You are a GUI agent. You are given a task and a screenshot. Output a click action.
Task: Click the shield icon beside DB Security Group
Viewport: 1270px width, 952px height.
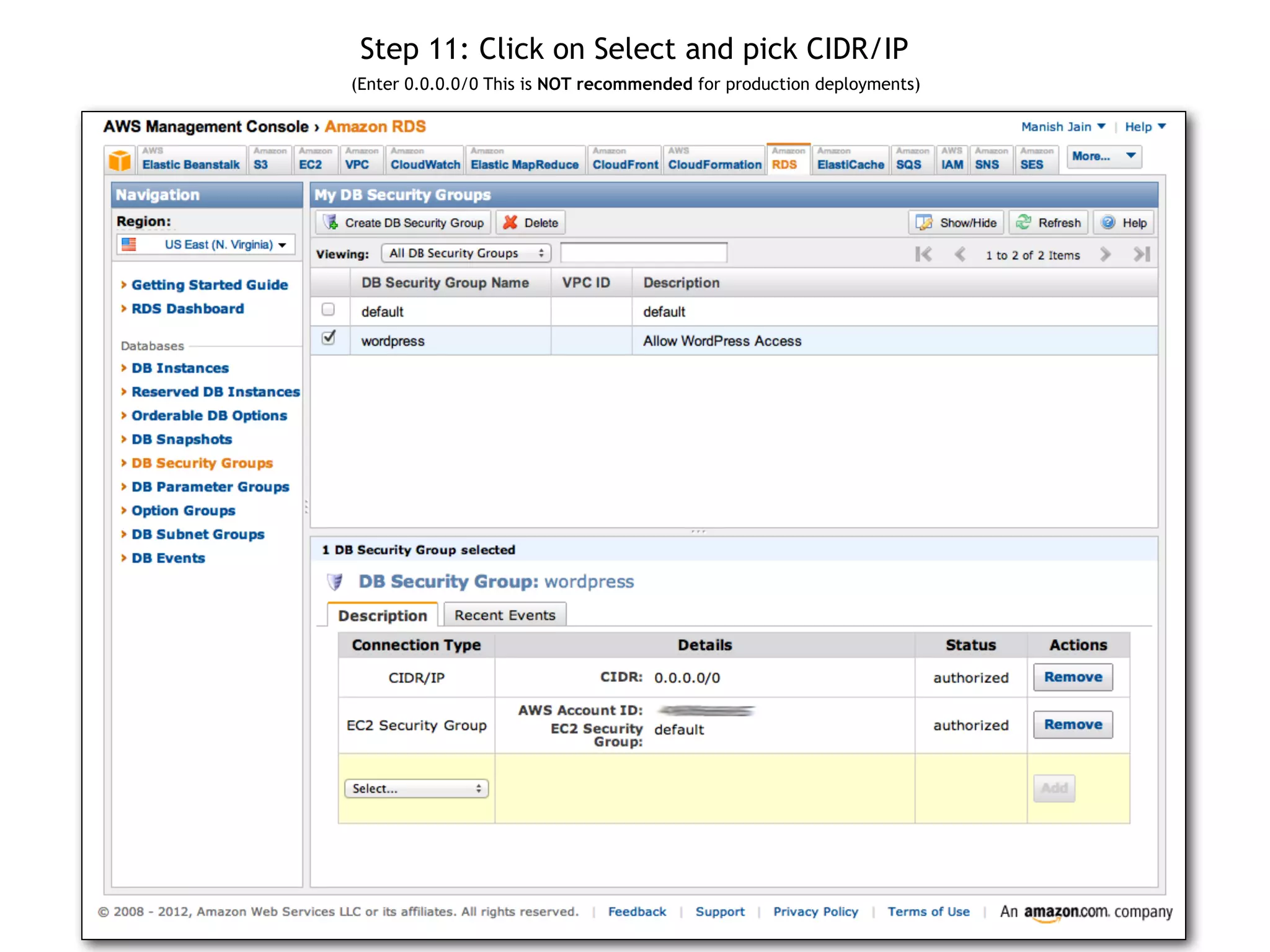(335, 581)
